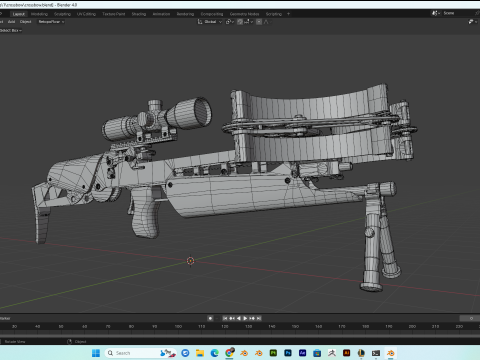Open the blue circular app taskbar icon
The height and width of the screenshot is (360, 480).
point(185,353)
